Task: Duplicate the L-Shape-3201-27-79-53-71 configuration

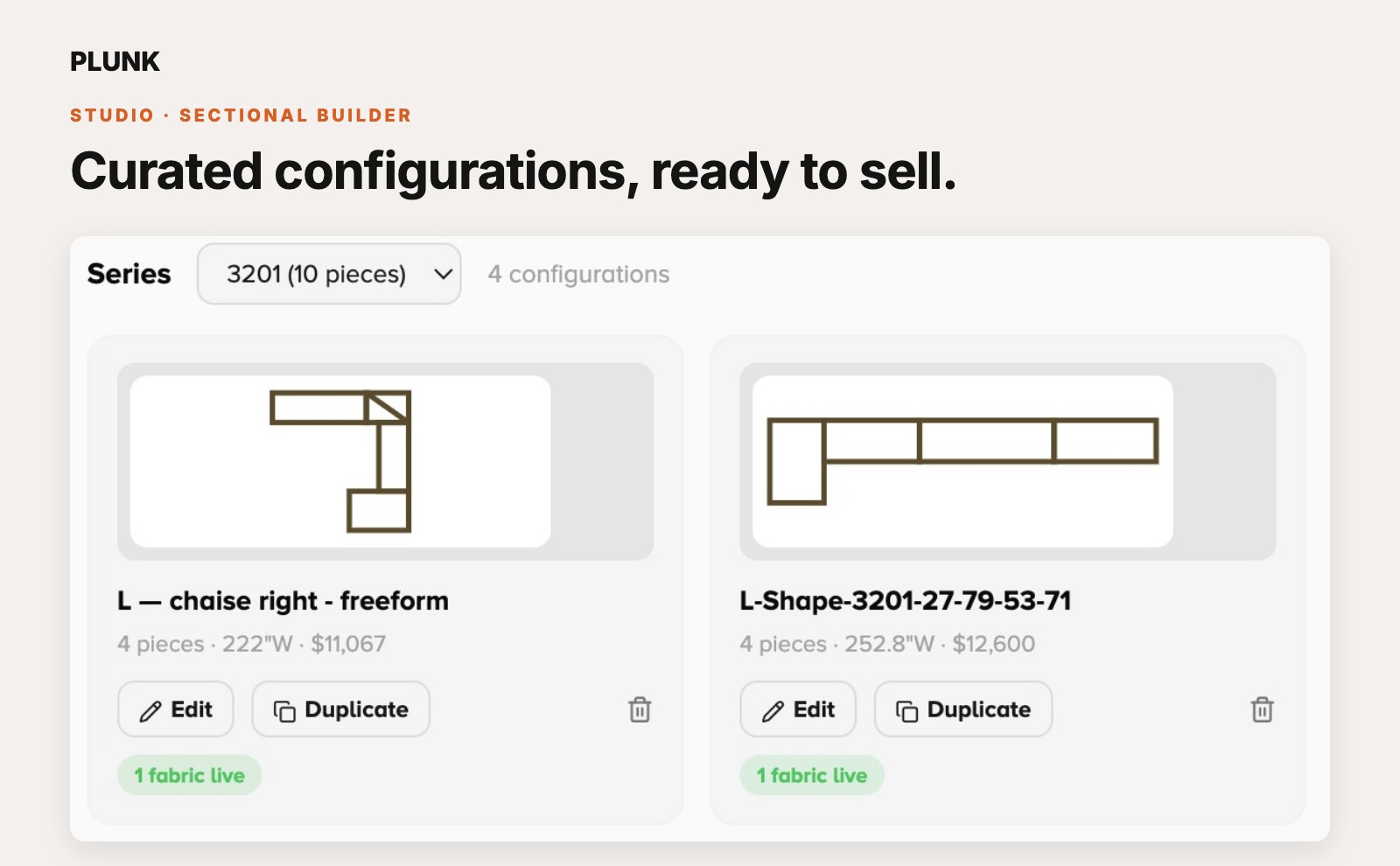Action: coord(963,709)
